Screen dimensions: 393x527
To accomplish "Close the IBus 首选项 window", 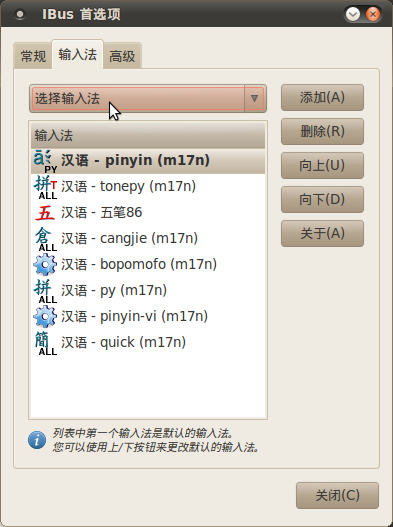I will click(372, 14).
